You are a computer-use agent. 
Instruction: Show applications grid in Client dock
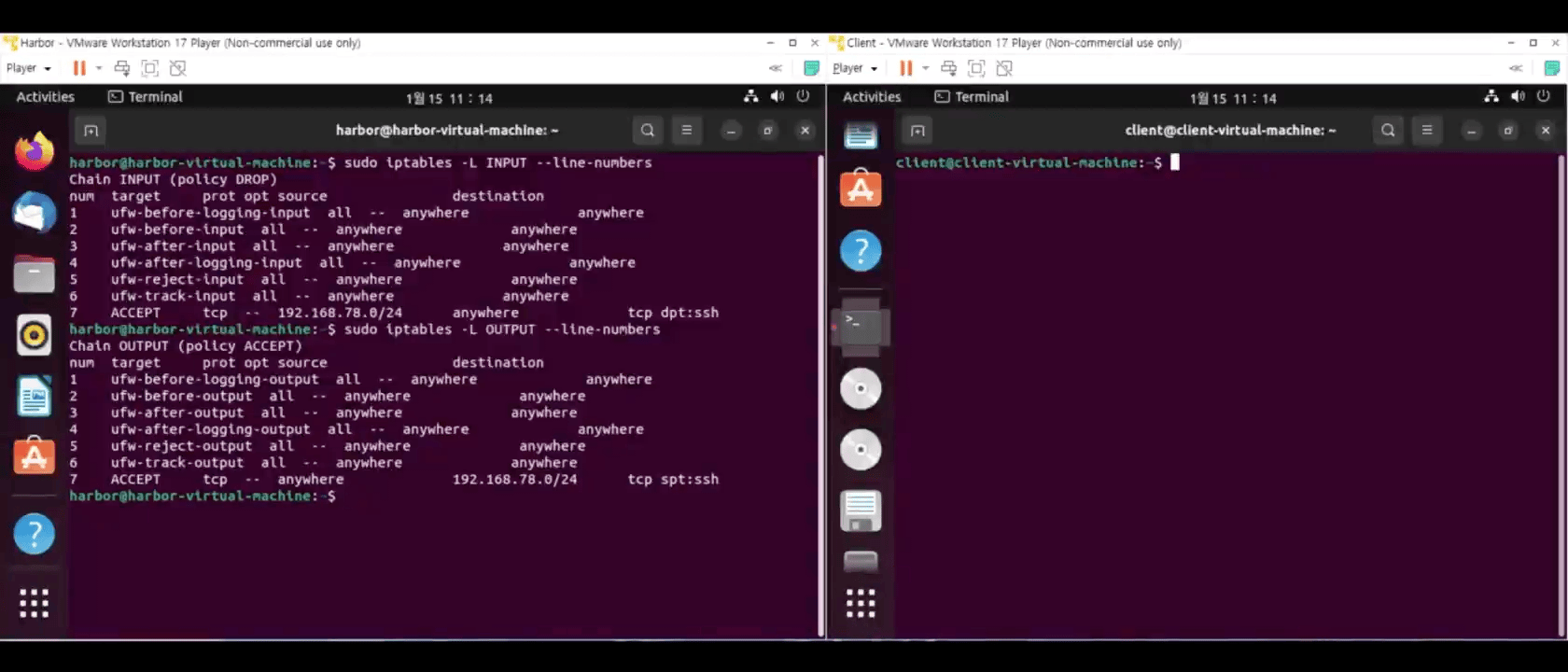(x=861, y=603)
